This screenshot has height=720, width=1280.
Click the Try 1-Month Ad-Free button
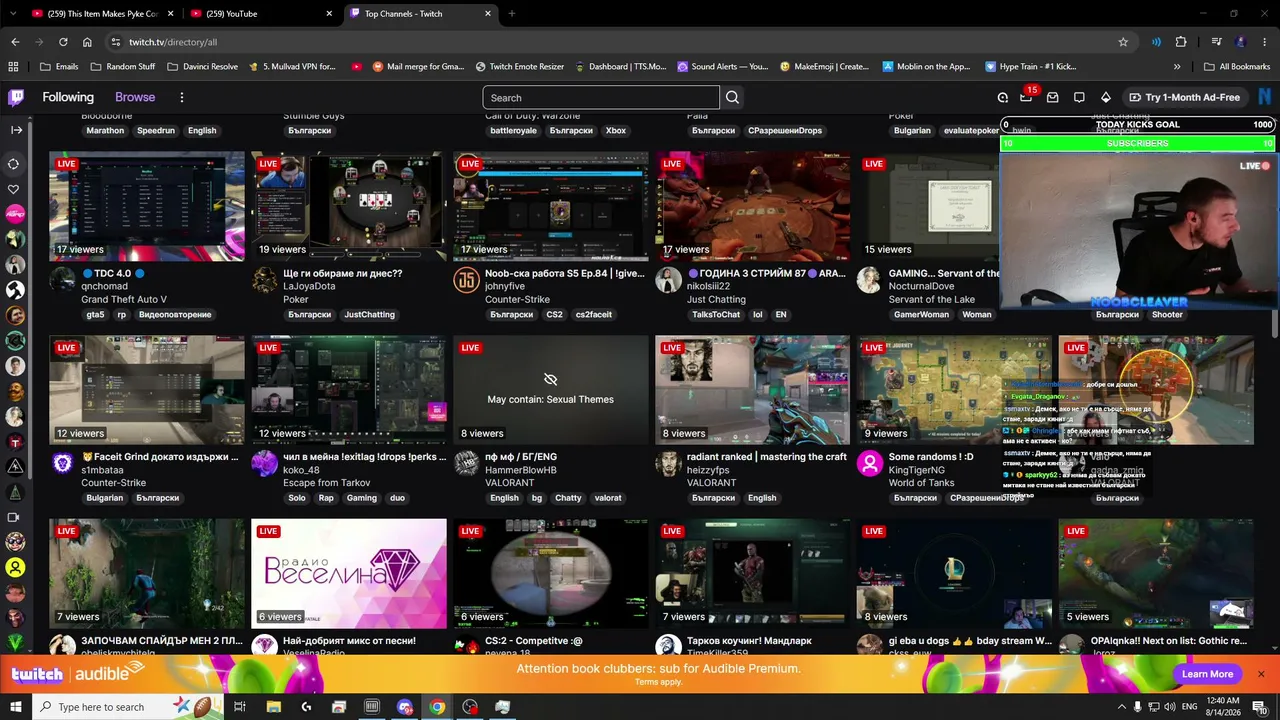[x=1184, y=97]
